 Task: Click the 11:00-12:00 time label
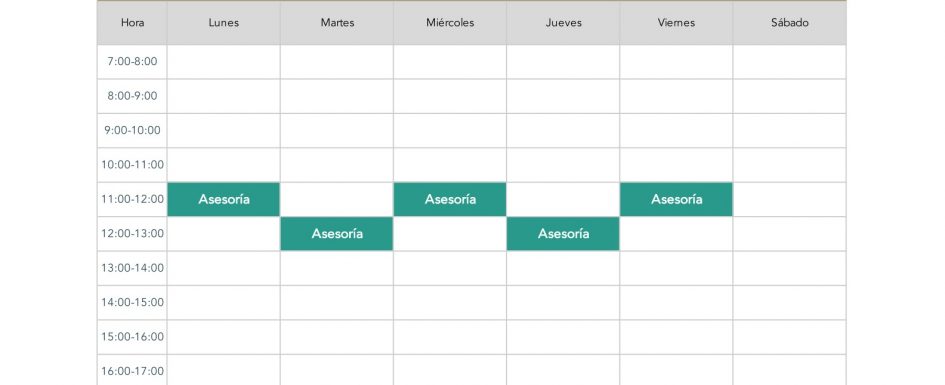click(132, 199)
